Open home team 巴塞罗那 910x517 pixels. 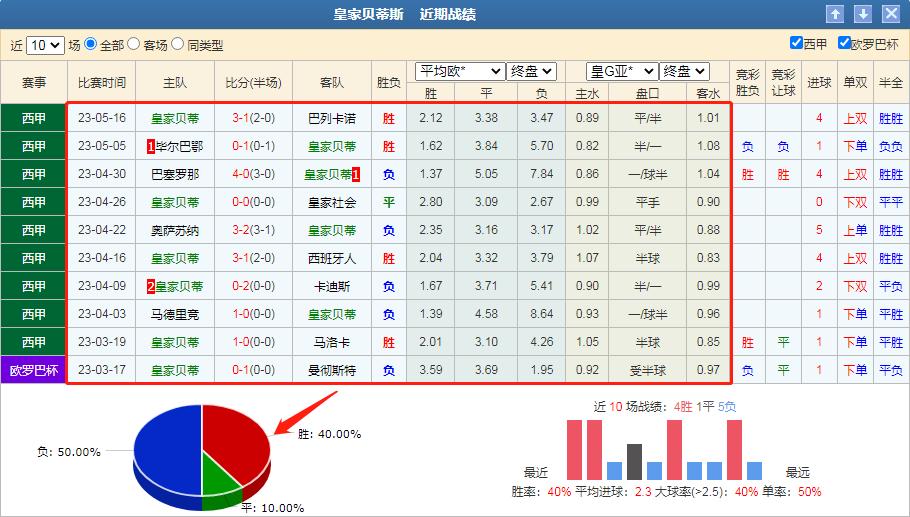175,174
